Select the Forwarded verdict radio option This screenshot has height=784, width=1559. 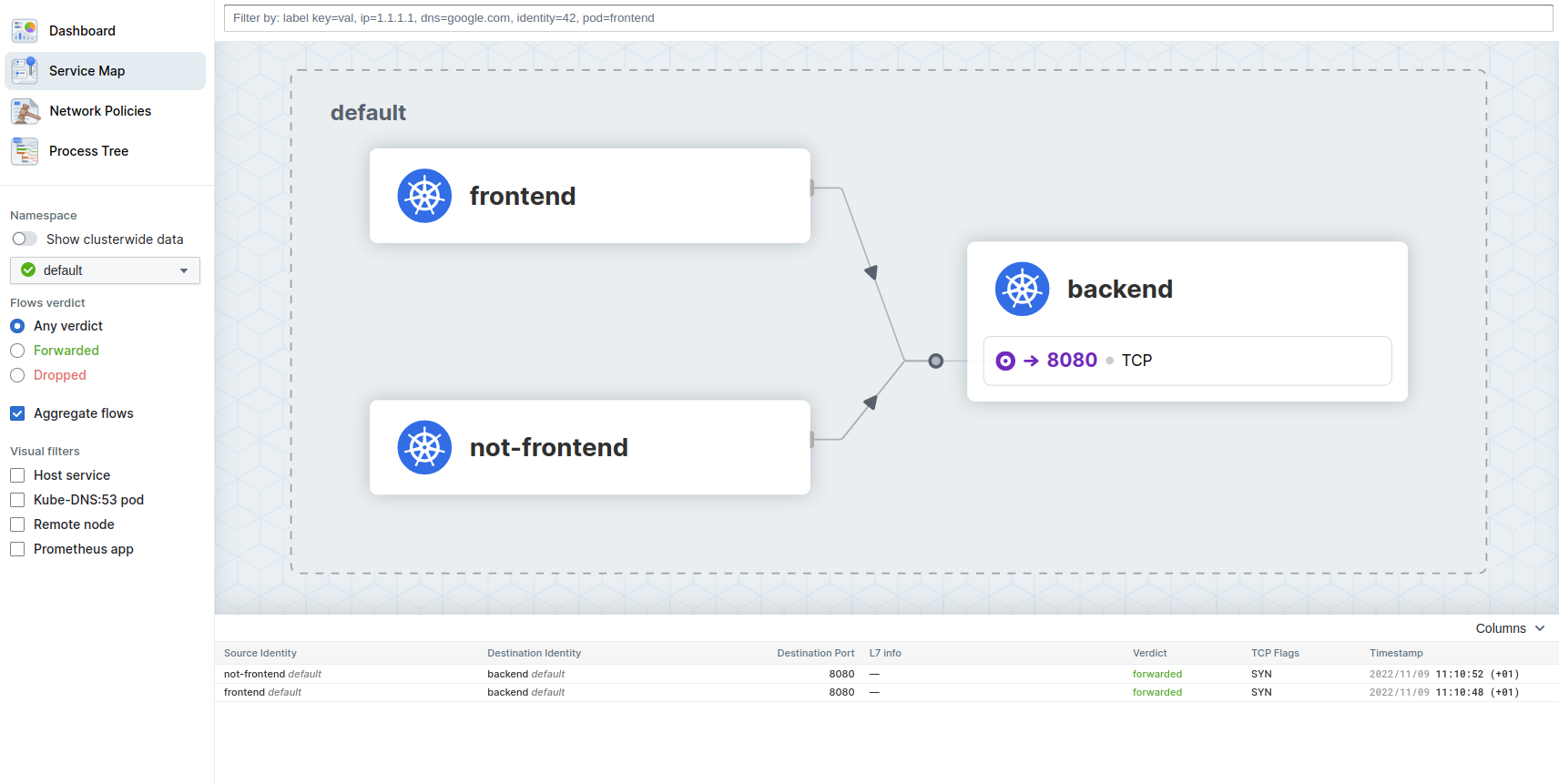coord(17,351)
